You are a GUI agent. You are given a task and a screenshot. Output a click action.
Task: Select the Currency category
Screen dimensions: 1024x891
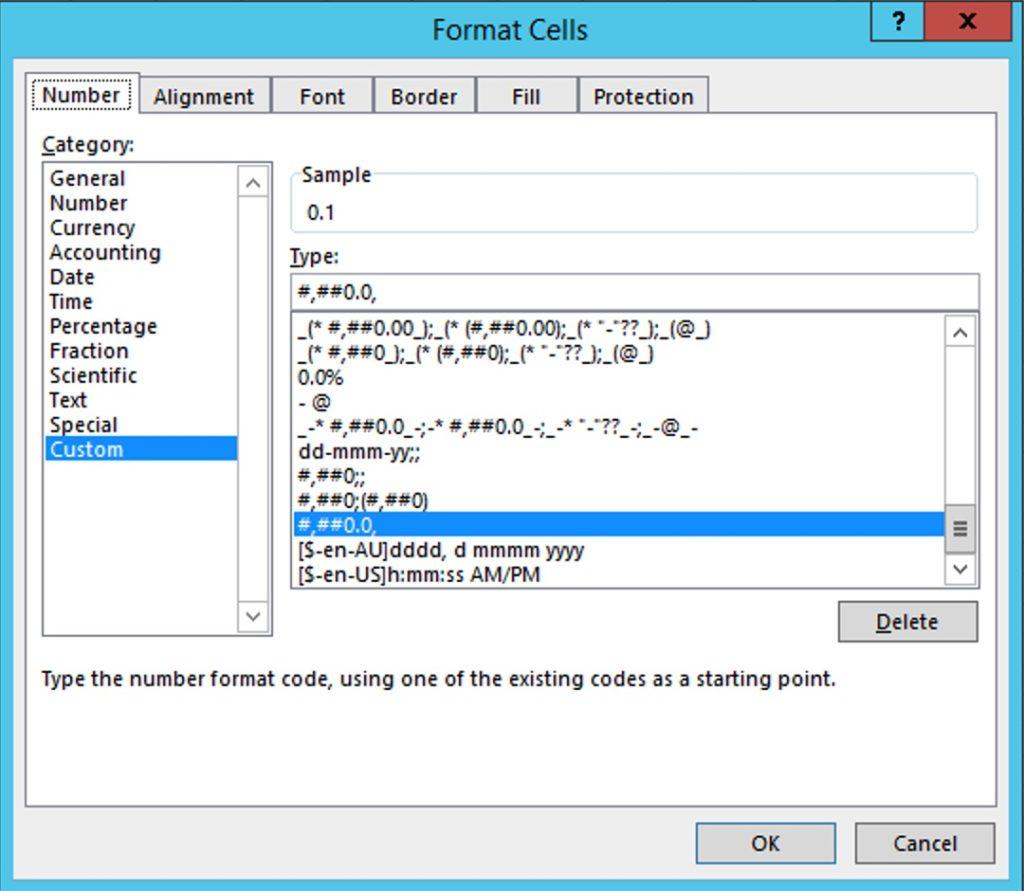[92, 228]
